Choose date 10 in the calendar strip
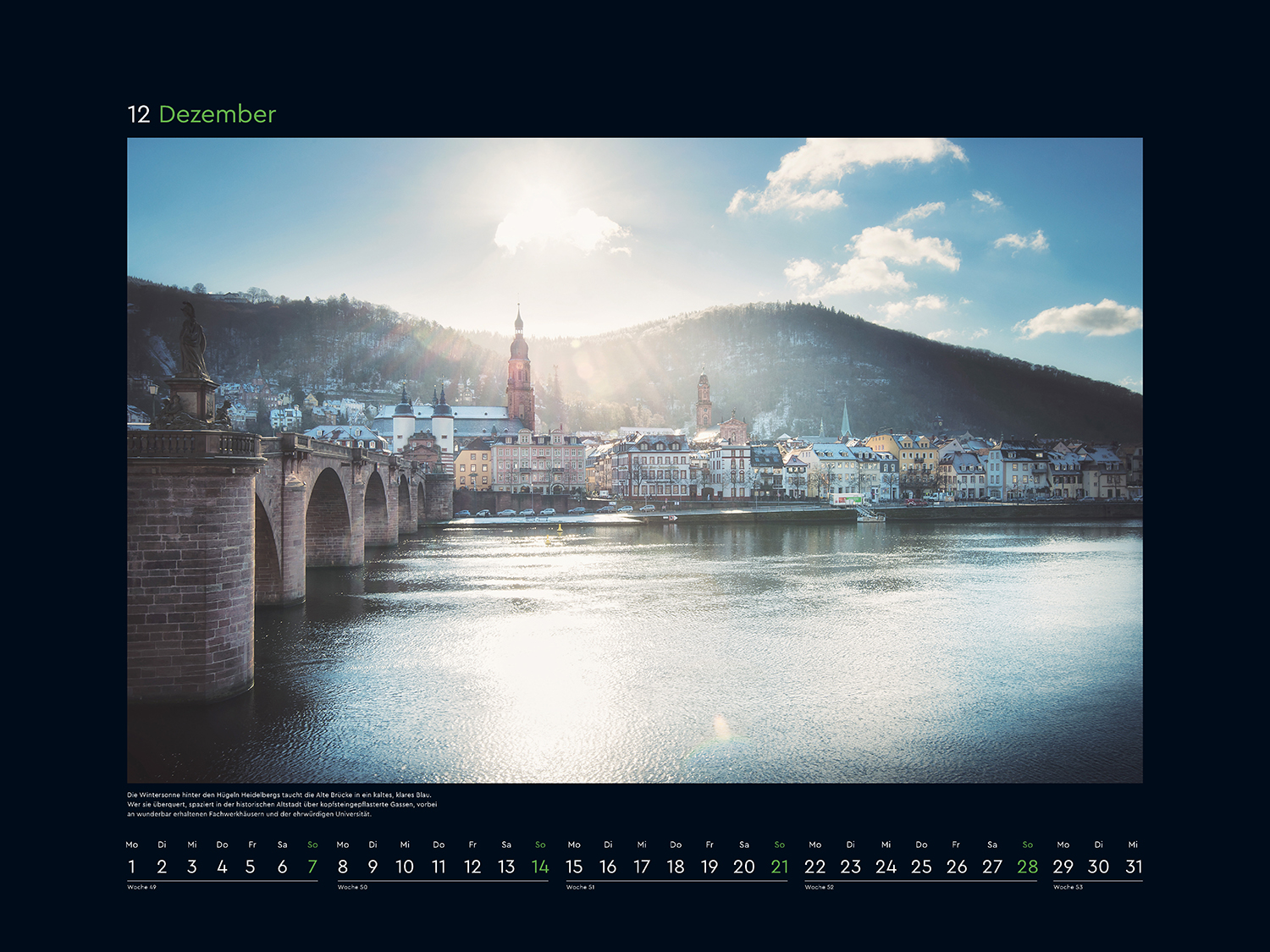The width and height of the screenshot is (1270, 952). 405,867
